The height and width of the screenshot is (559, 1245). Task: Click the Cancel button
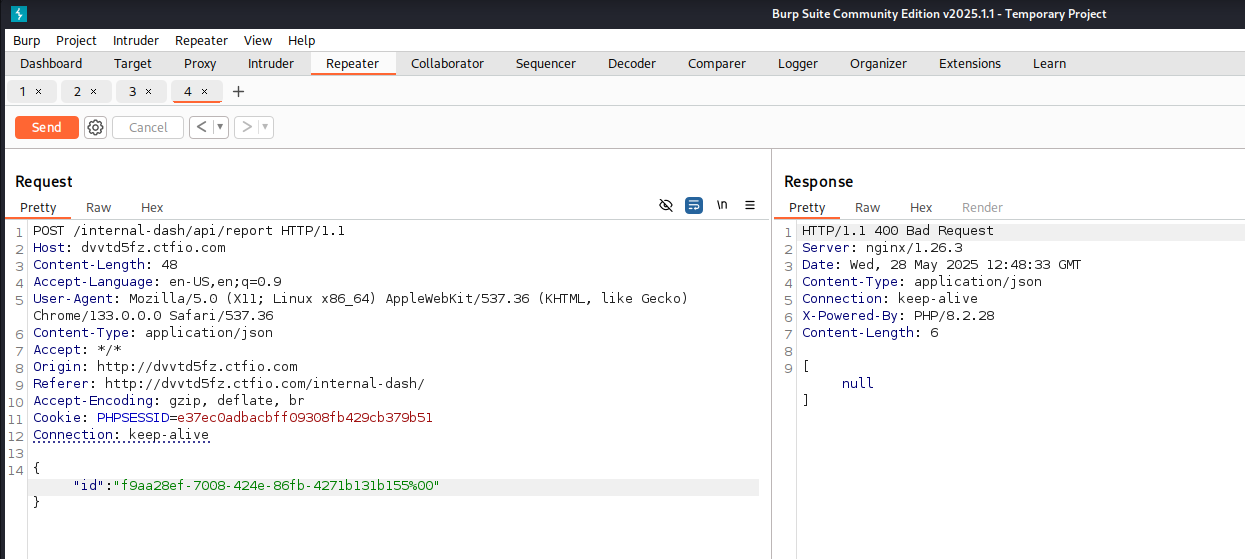click(148, 127)
